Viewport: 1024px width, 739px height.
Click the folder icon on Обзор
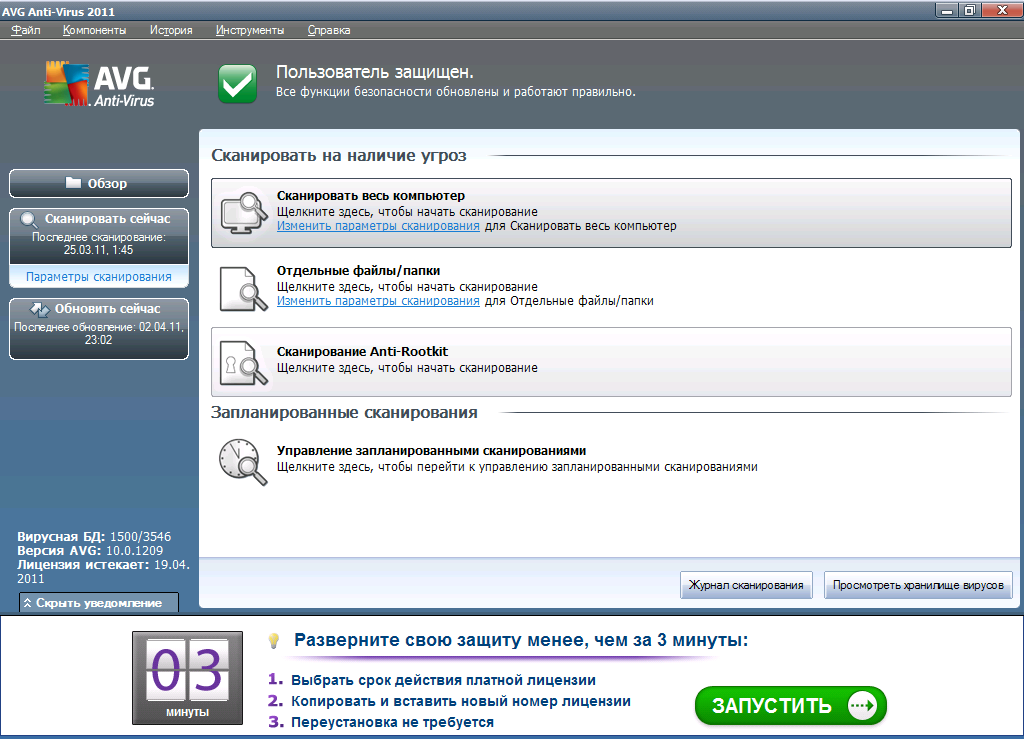pyautogui.click(x=74, y=183)
